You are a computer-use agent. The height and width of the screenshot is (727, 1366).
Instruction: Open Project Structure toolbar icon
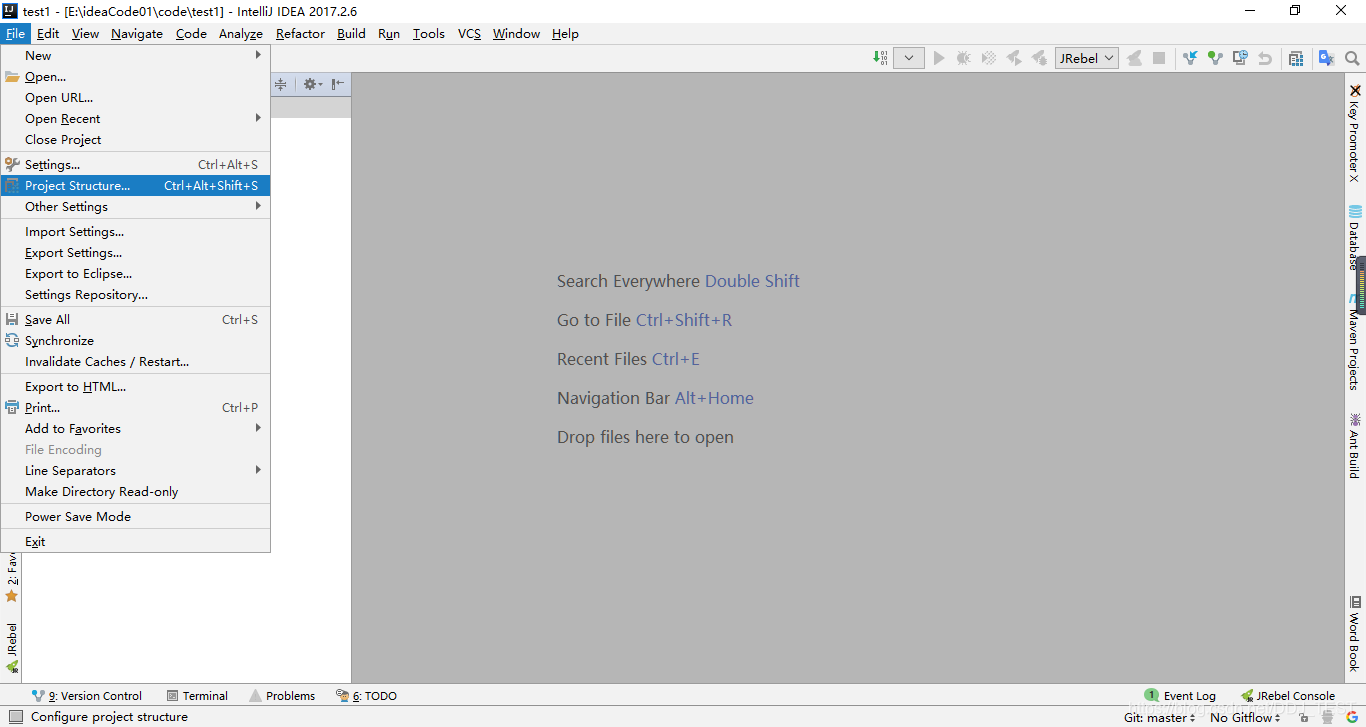1296,58
